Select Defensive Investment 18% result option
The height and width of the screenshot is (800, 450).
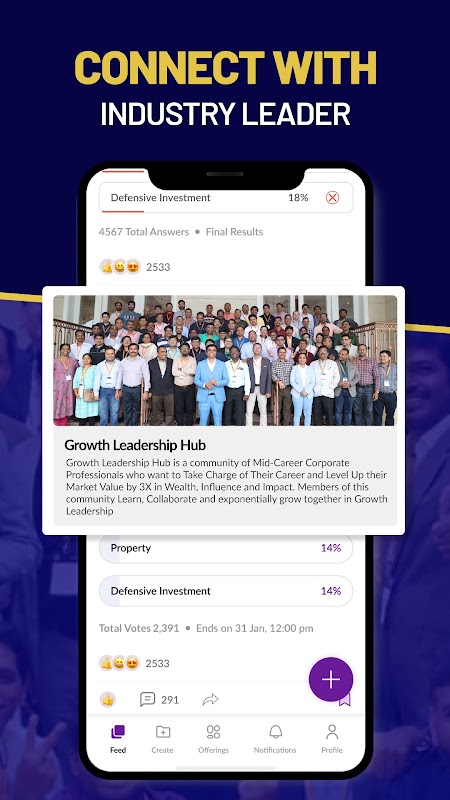(x=226, y=197)
